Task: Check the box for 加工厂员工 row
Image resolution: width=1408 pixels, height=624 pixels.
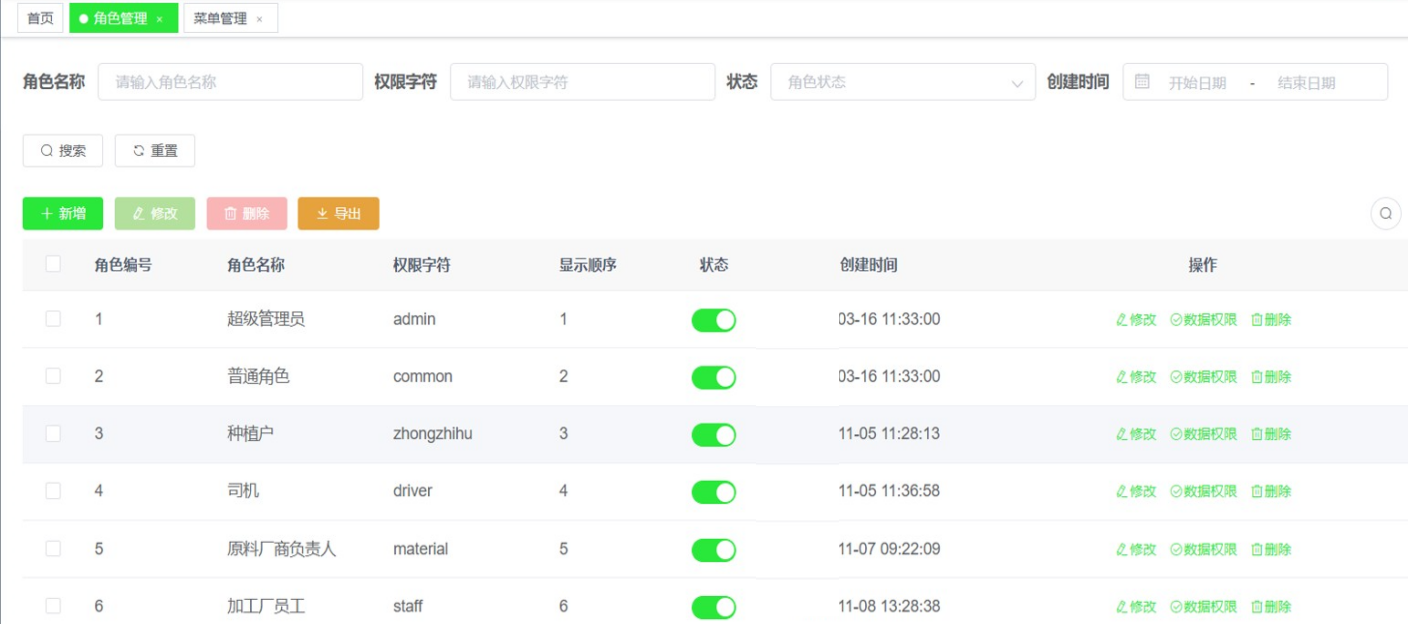Action: pyautogui.click(x=53, y=606)
